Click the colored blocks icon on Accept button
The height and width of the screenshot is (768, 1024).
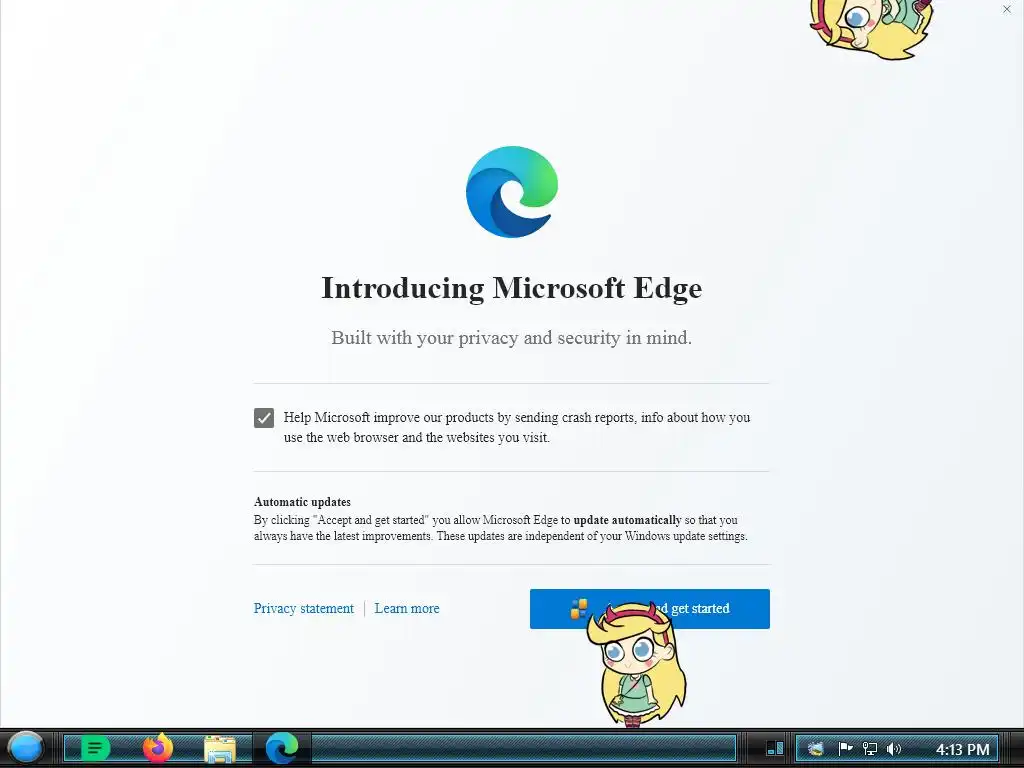point(579,609)
